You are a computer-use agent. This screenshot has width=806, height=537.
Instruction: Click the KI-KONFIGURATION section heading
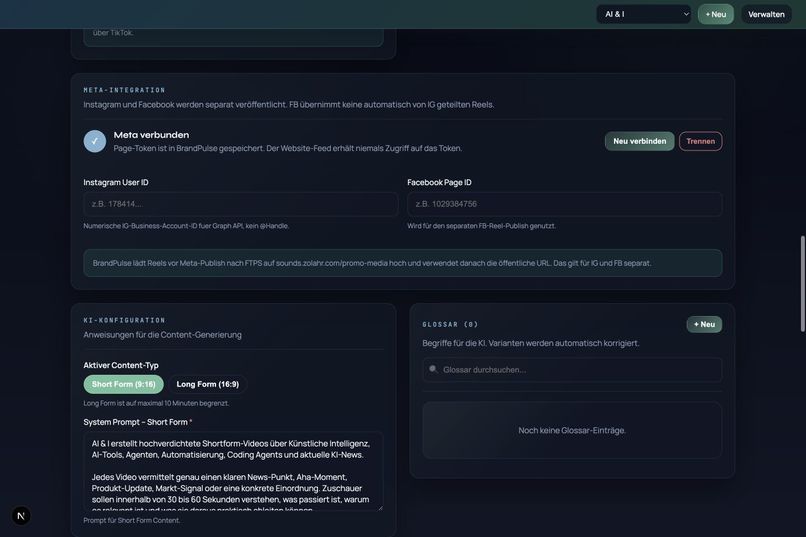pyautogui.click(x=124, y=320)
